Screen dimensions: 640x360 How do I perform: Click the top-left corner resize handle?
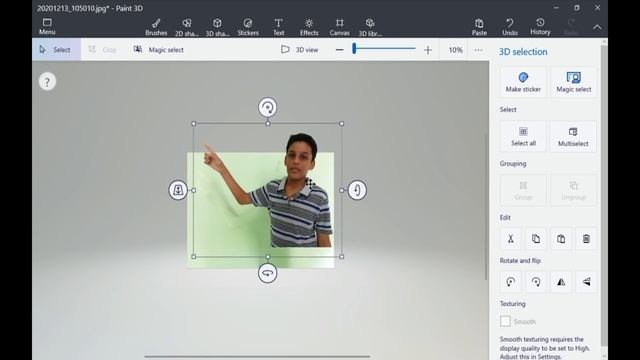(193, 123)
